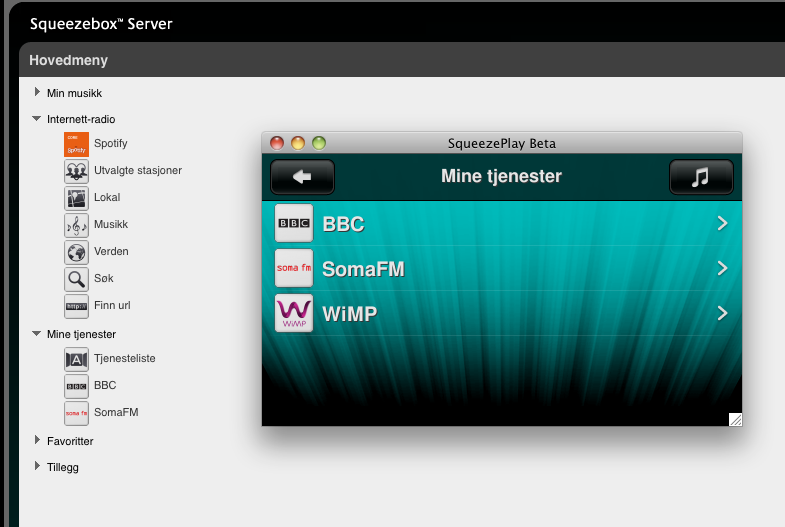Open the Verden globe icon

(x=76, y=252)
